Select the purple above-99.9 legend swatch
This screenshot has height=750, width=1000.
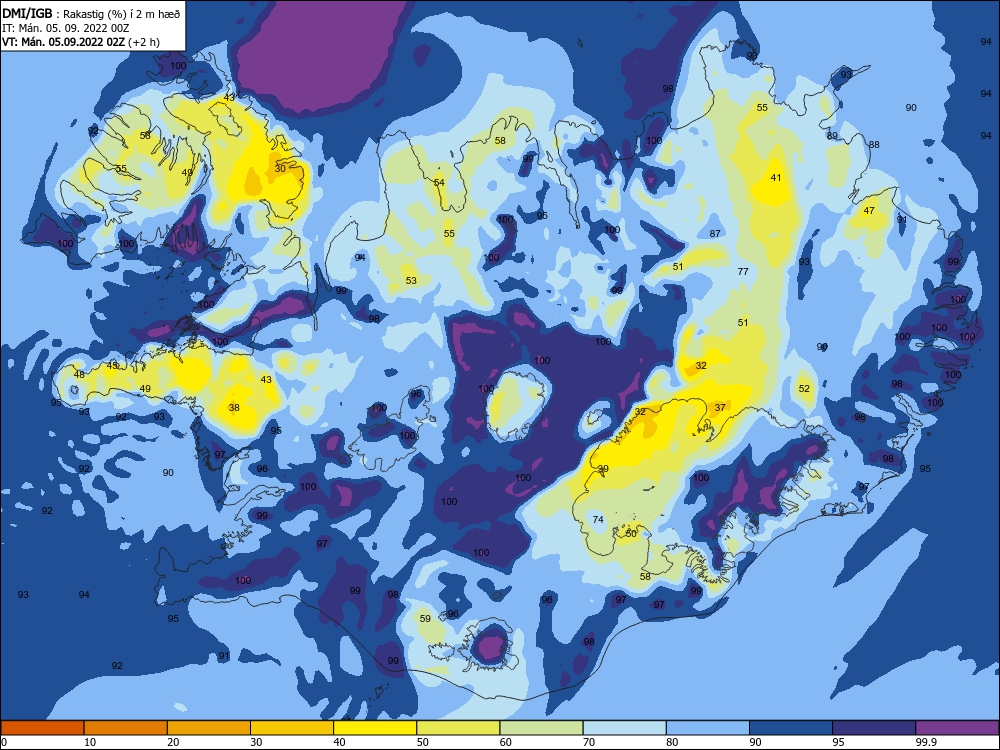click(x=957, y=728)
